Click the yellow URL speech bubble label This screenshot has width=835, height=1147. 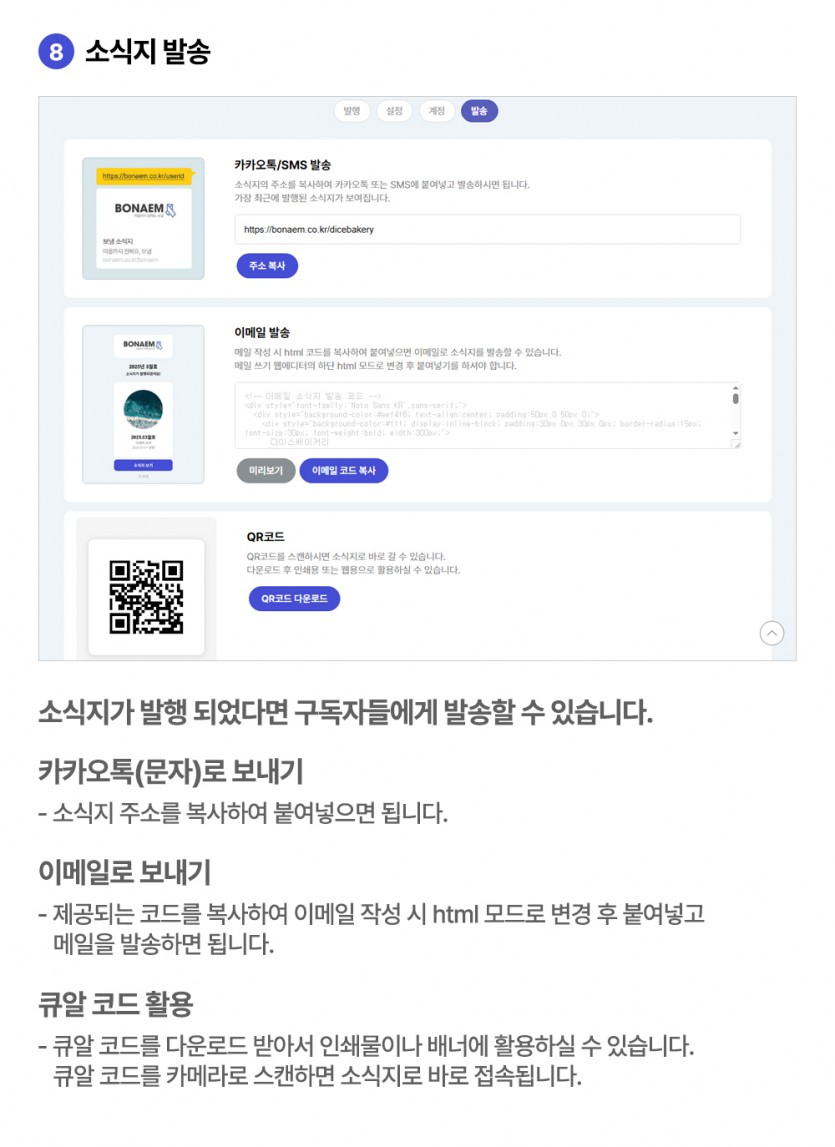(x=143, y=176)
